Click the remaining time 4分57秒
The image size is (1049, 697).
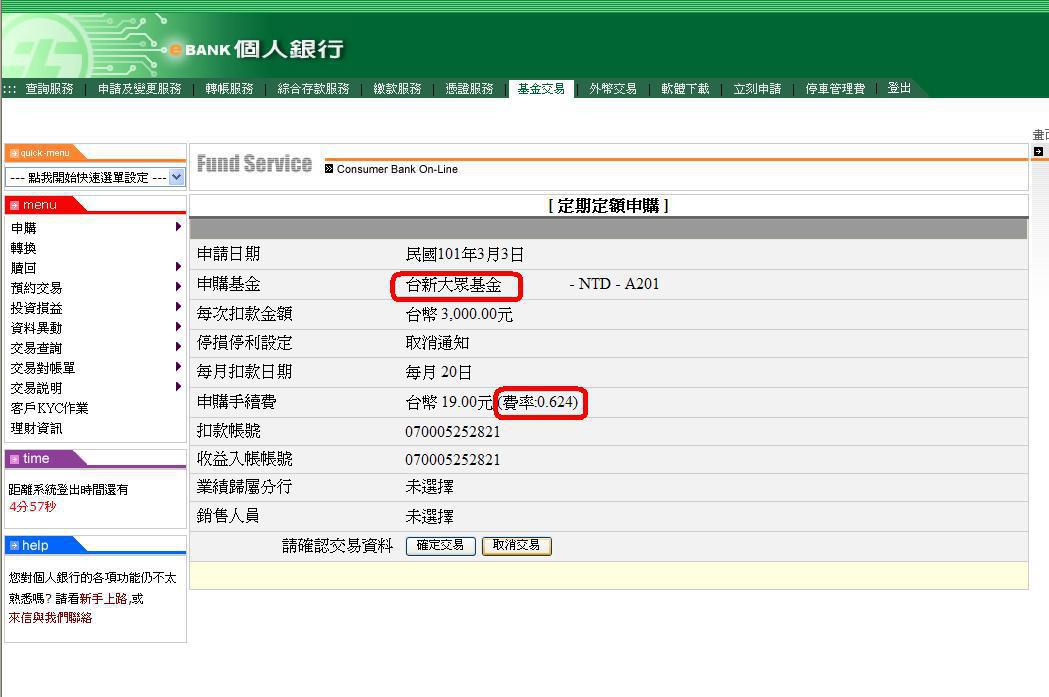(x=33, y=506)
